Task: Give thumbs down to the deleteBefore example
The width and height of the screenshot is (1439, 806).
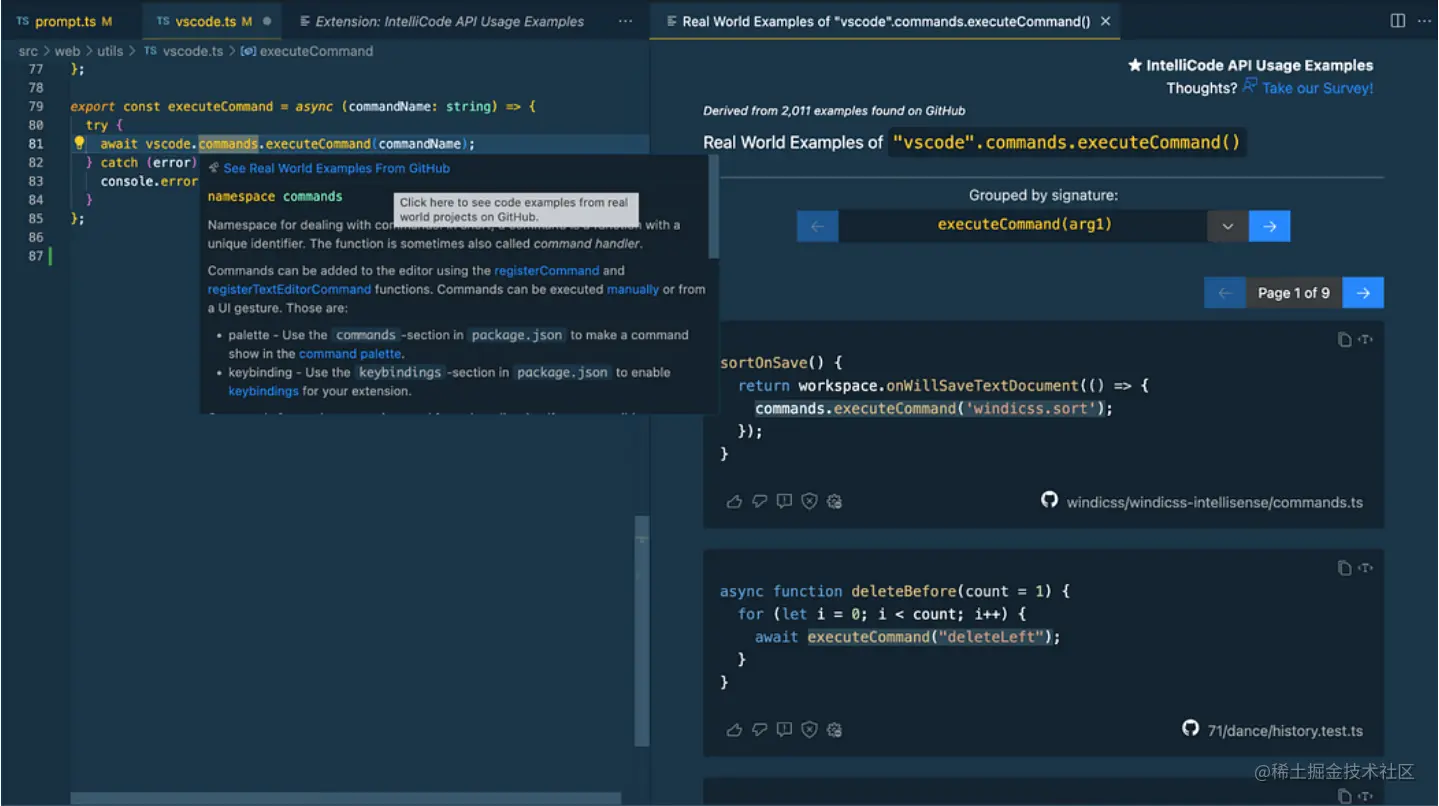Action: click(759, 730)
